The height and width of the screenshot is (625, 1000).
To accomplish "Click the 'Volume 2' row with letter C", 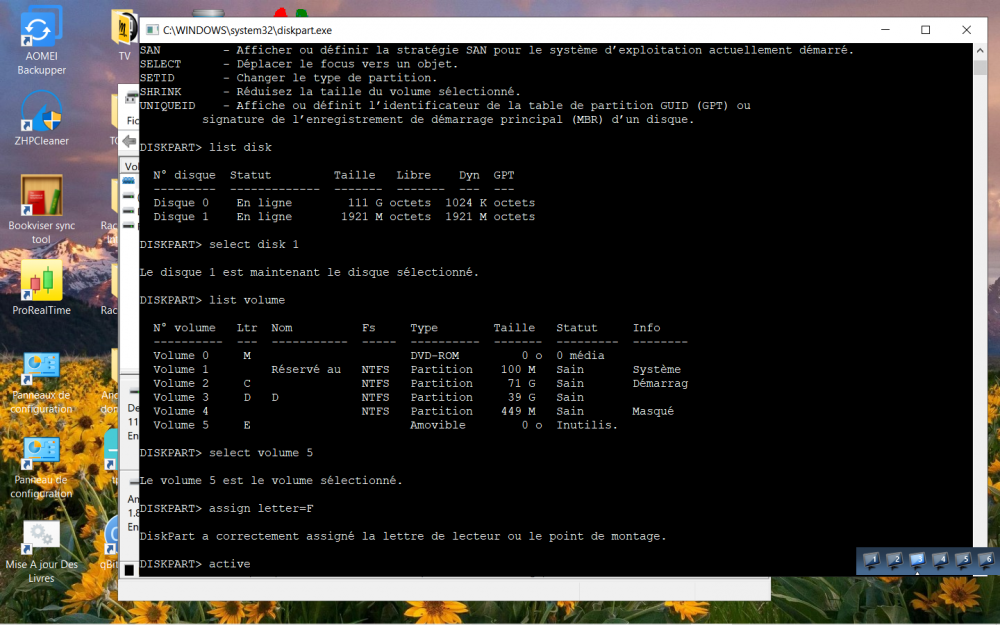I will point(420,383).
